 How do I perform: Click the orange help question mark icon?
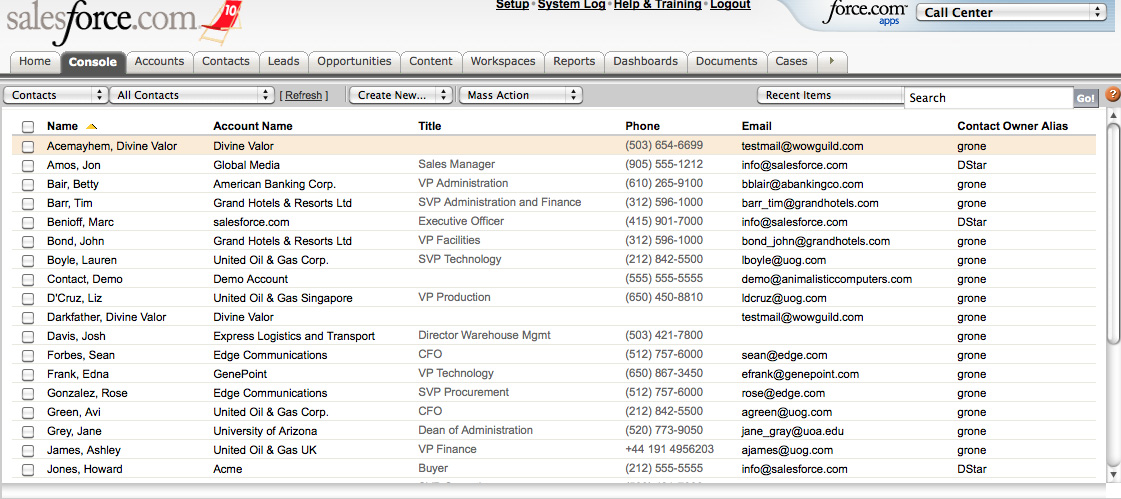[x=1112, y=94]
